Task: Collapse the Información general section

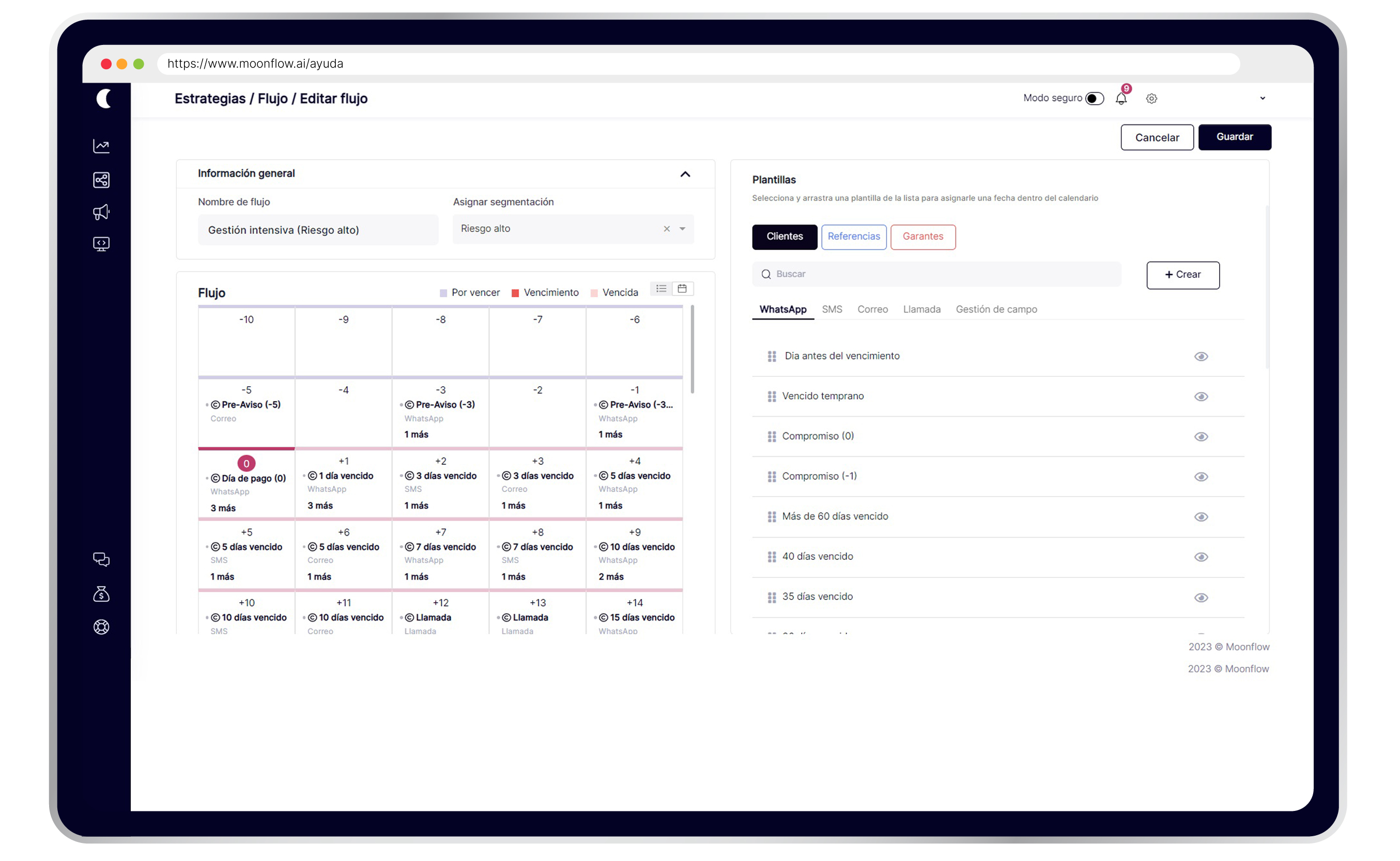Action: (685, 174)
